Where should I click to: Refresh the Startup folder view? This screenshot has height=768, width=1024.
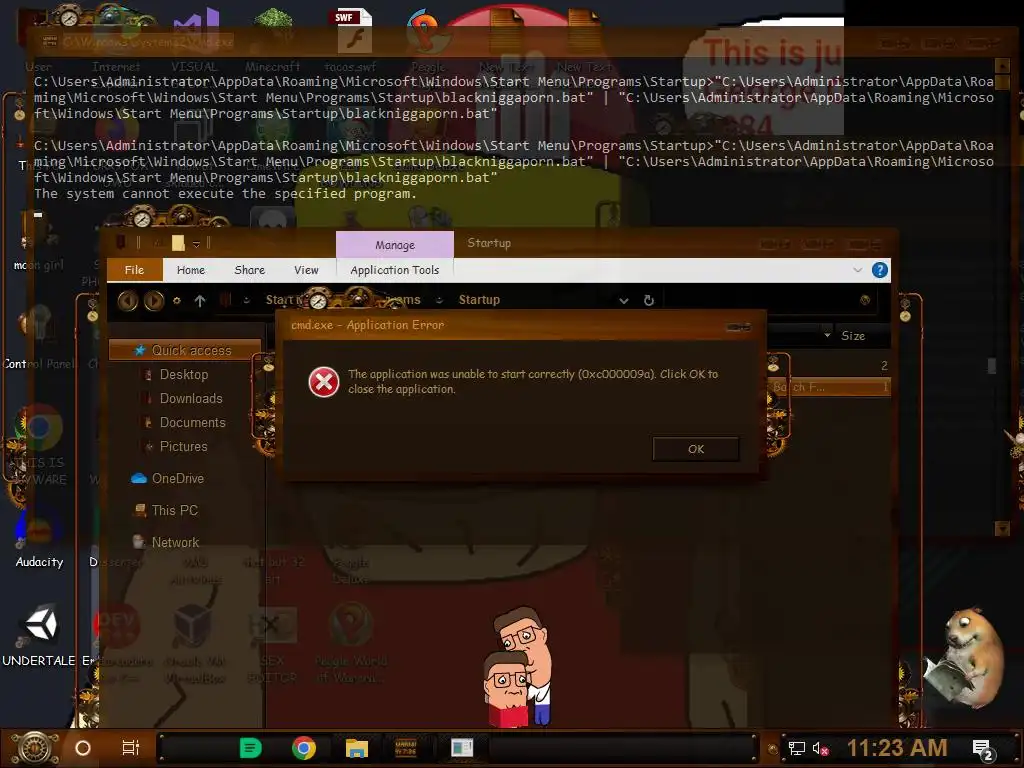(x=648, y=300)
